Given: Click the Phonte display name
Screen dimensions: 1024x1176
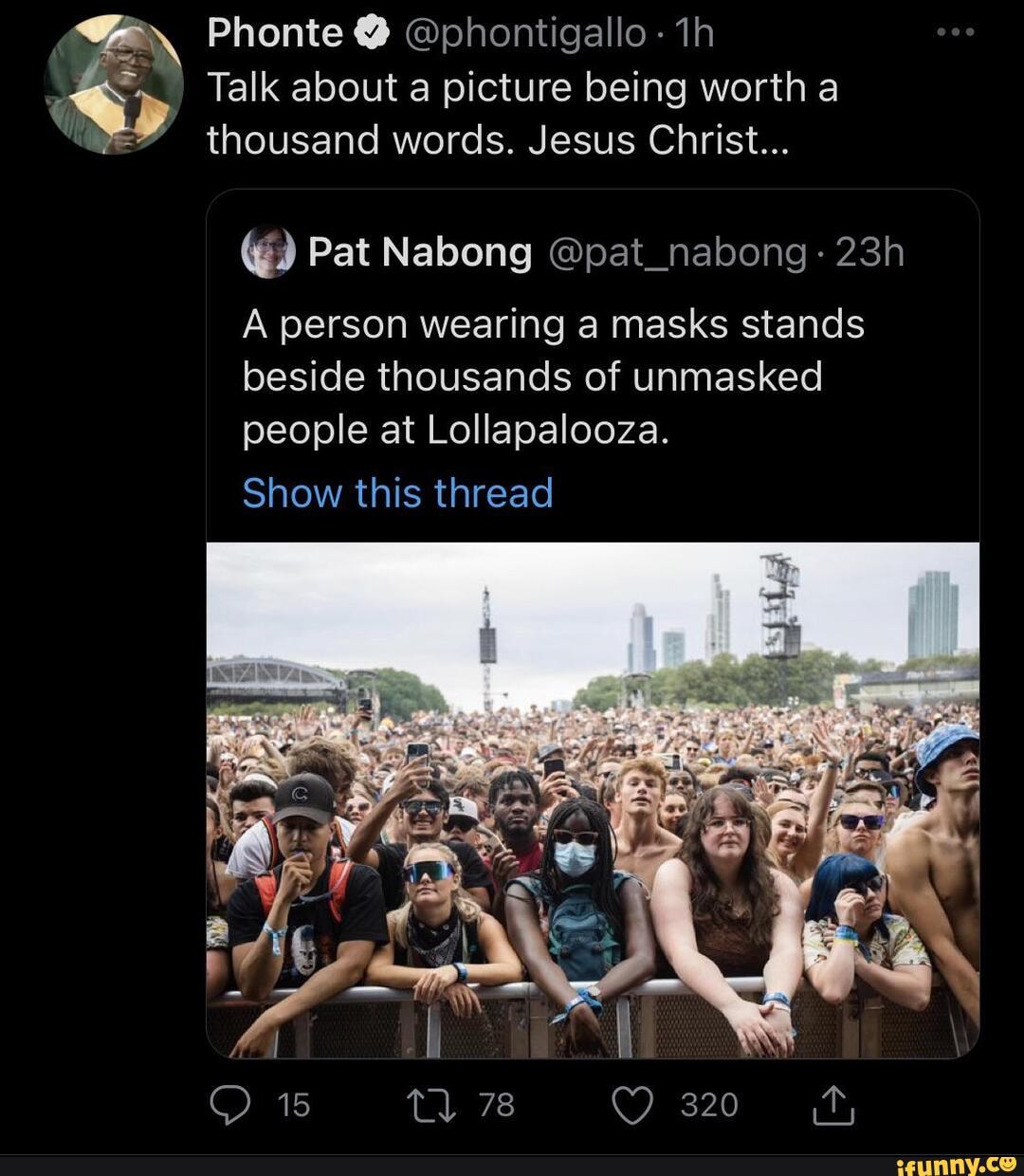Looking at the screenshot, I should click(x=274, y=35).
